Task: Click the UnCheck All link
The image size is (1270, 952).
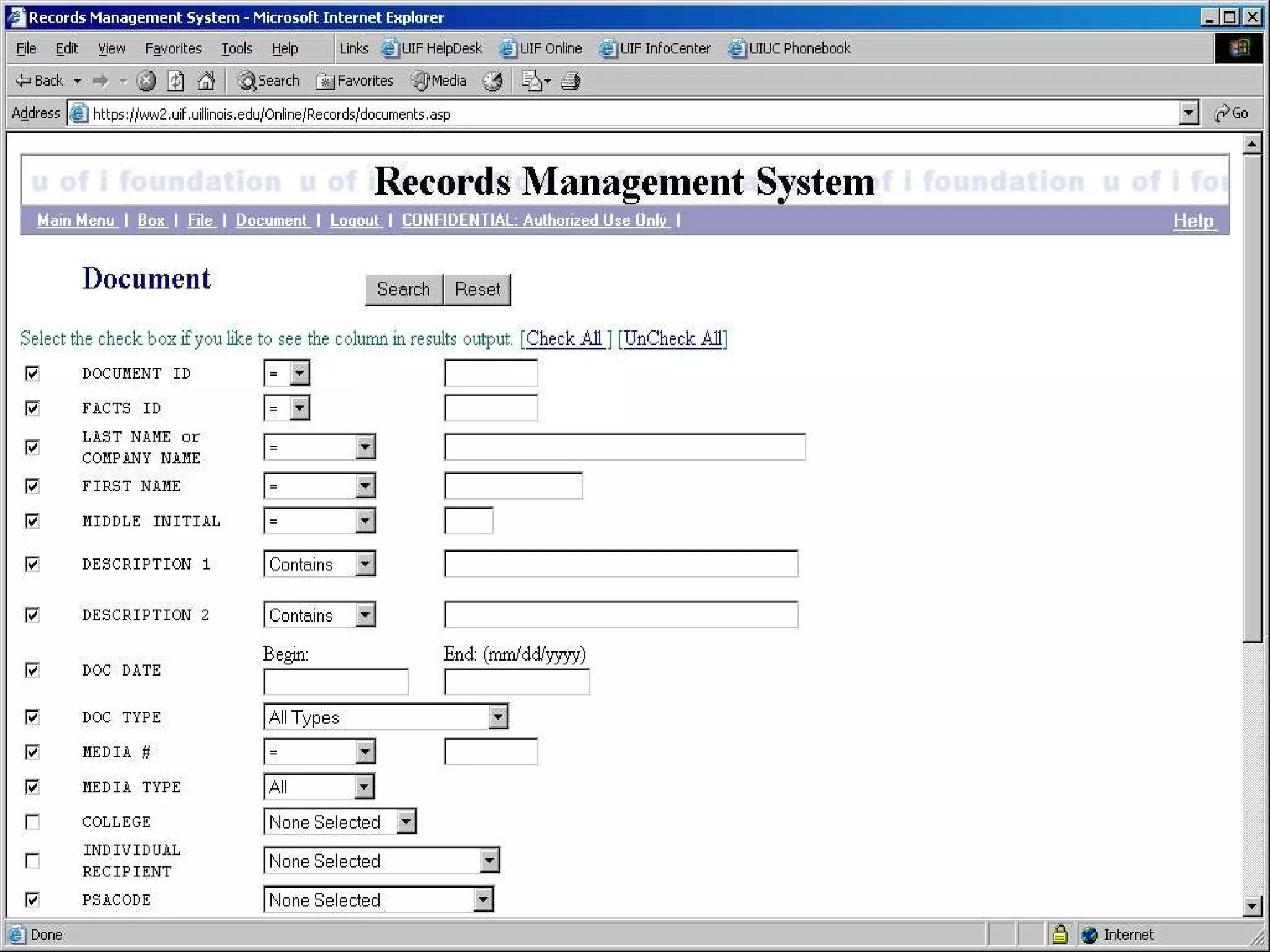Action: point(673,339)
